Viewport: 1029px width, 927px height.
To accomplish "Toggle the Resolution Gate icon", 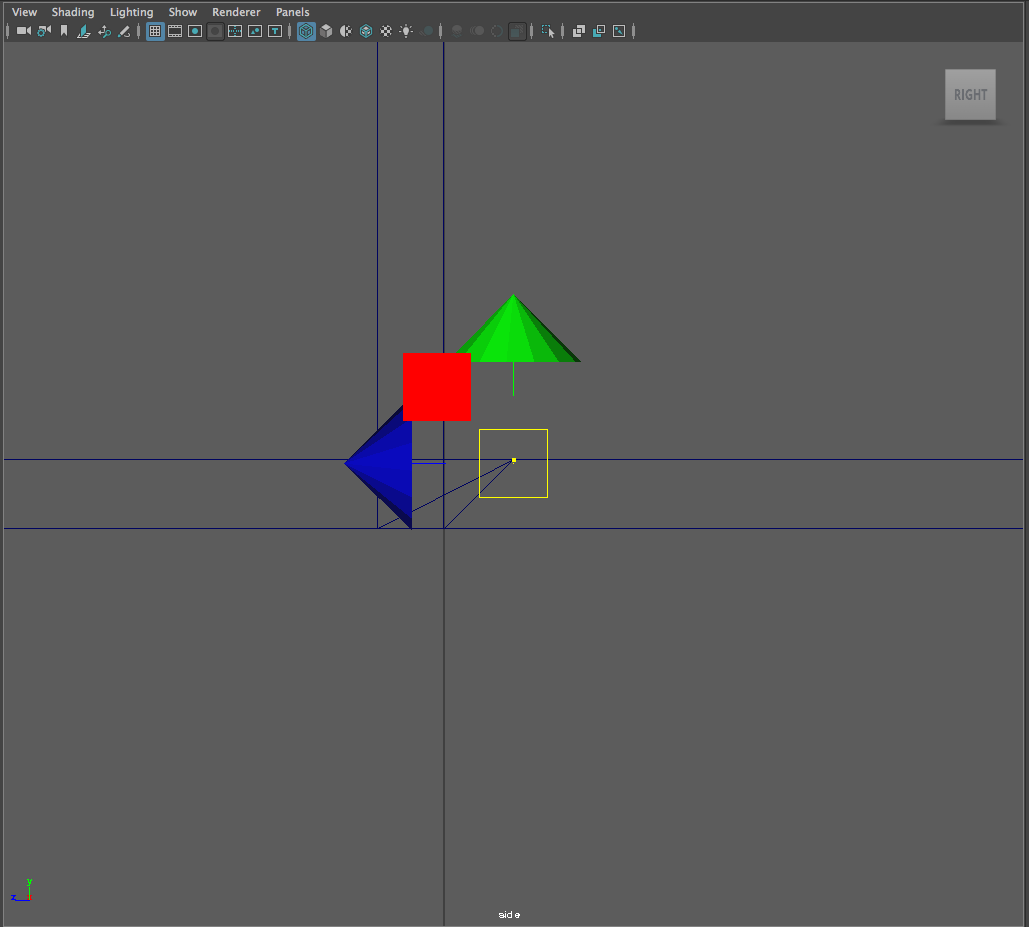I will click(195, 31).
